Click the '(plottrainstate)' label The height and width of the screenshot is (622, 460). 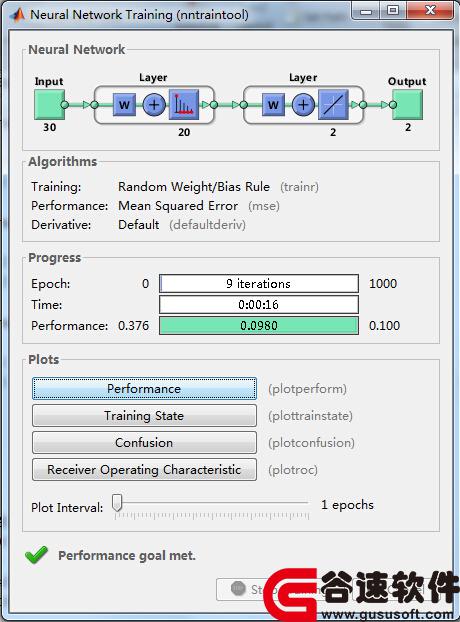(310, 416)
